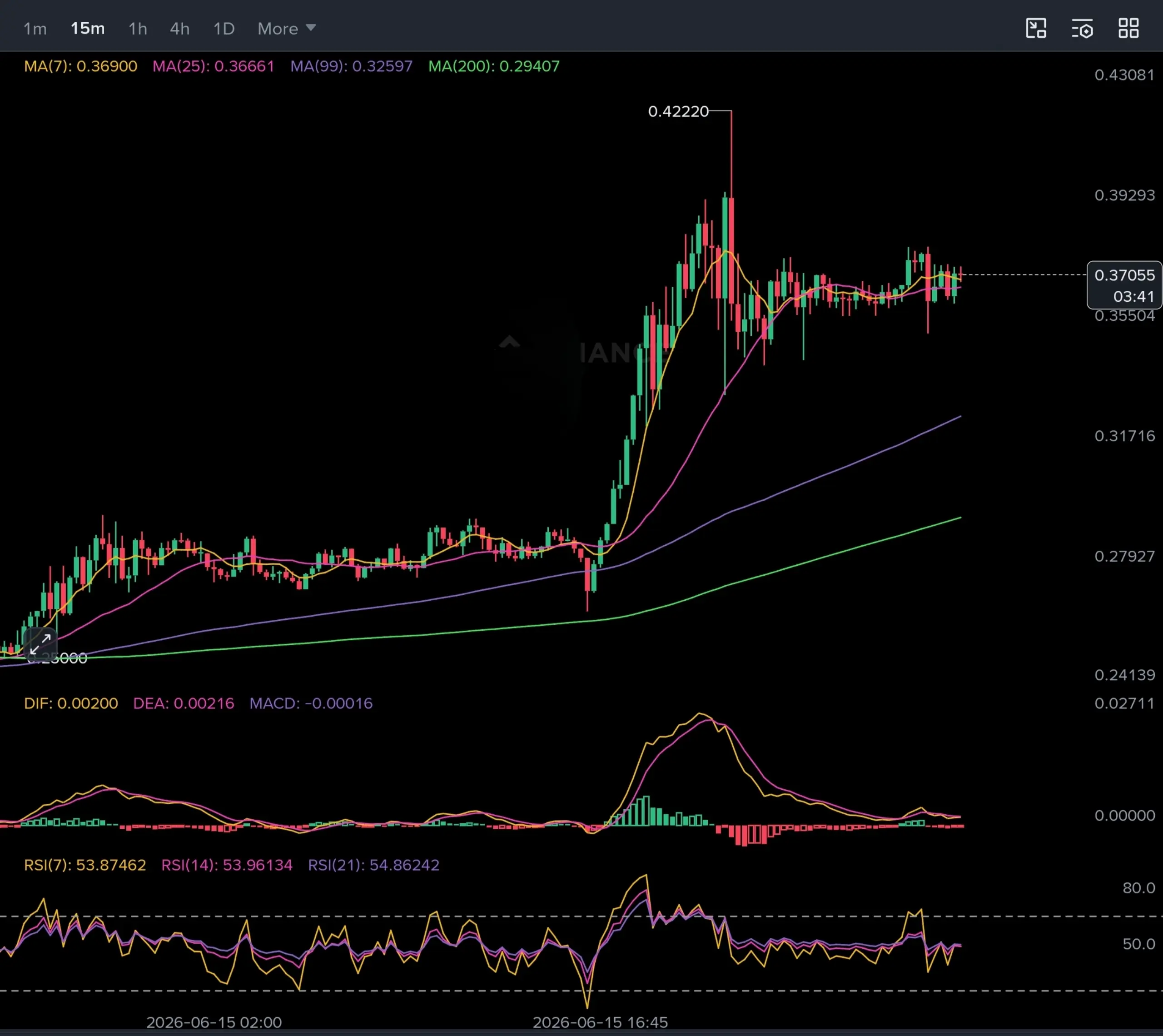Image resolution: width=1163 pixels, height=1036 pixels.
Task: Expand the chart to fullscreen
Action: (x=40, y=644)
